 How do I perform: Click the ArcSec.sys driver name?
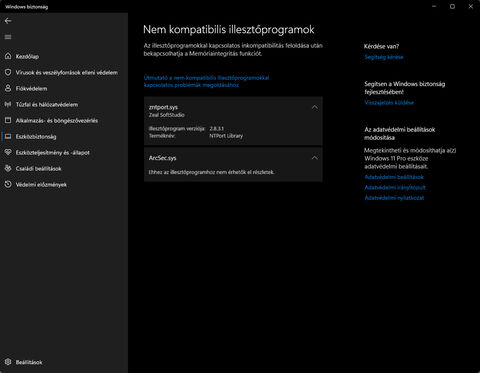162,158
